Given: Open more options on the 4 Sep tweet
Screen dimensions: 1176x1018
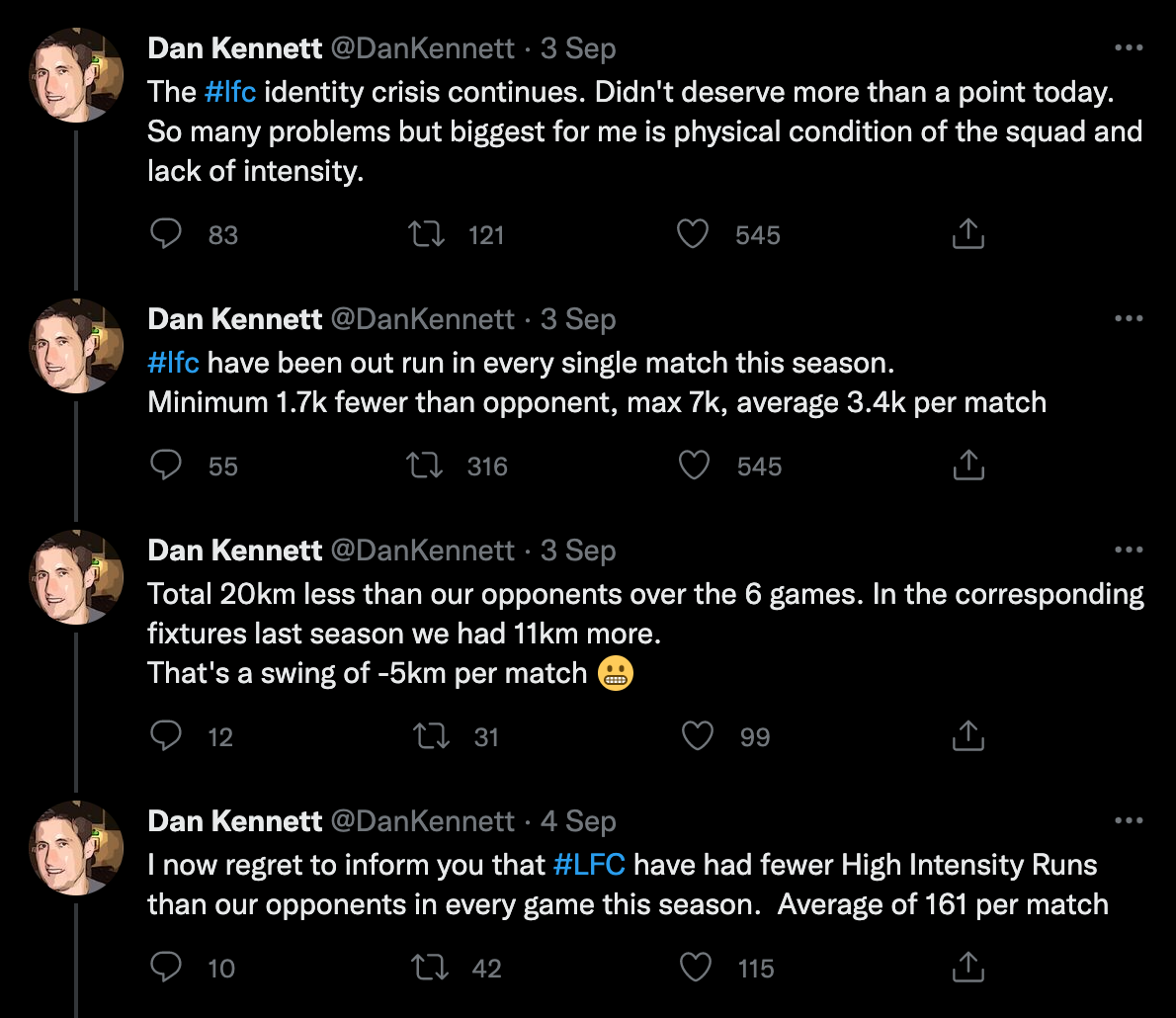Looking at the screenshot, I should click(x=1128, y=821).
